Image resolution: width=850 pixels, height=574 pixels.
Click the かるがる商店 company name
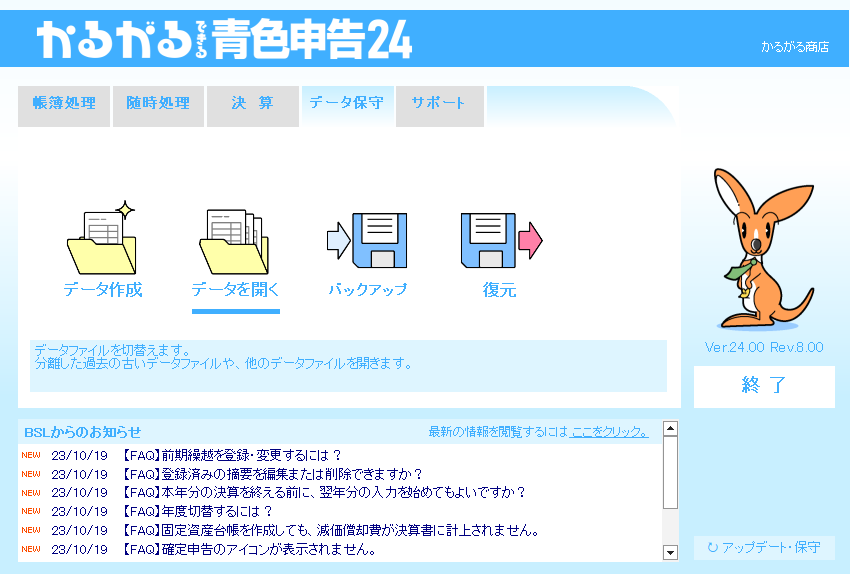click(x=795, y=47)
